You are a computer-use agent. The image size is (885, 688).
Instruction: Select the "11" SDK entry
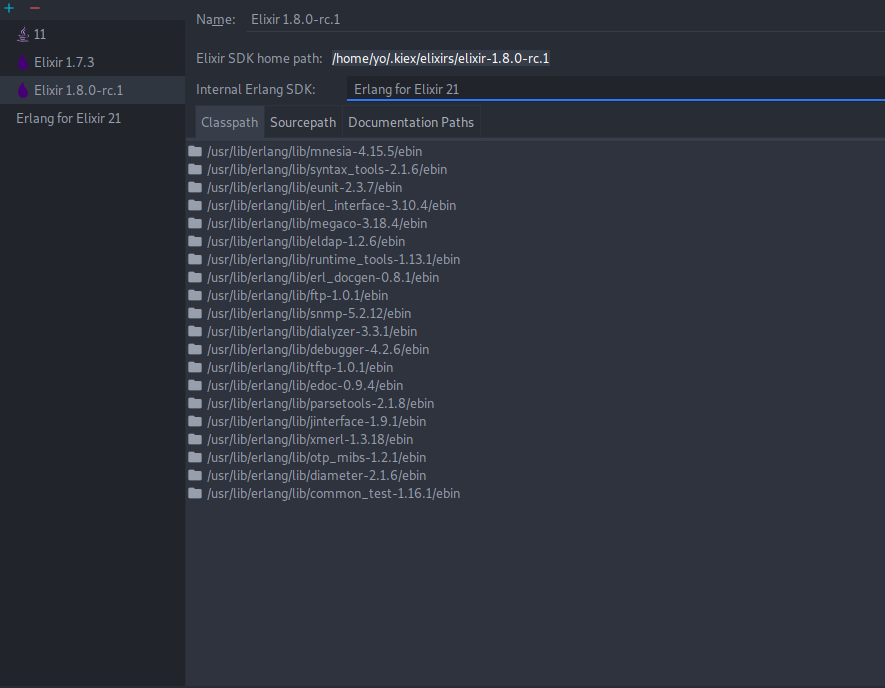click(x=42, y=33)
